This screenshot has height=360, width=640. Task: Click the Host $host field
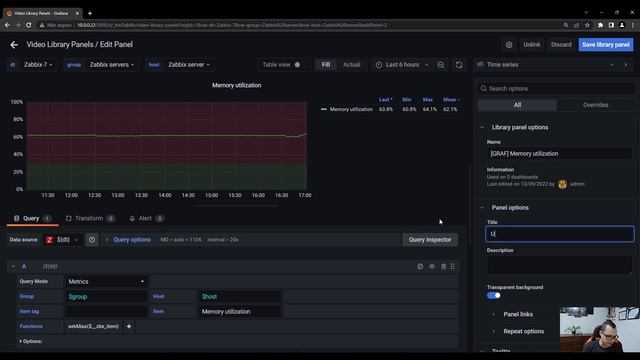(x=240, y=297)
